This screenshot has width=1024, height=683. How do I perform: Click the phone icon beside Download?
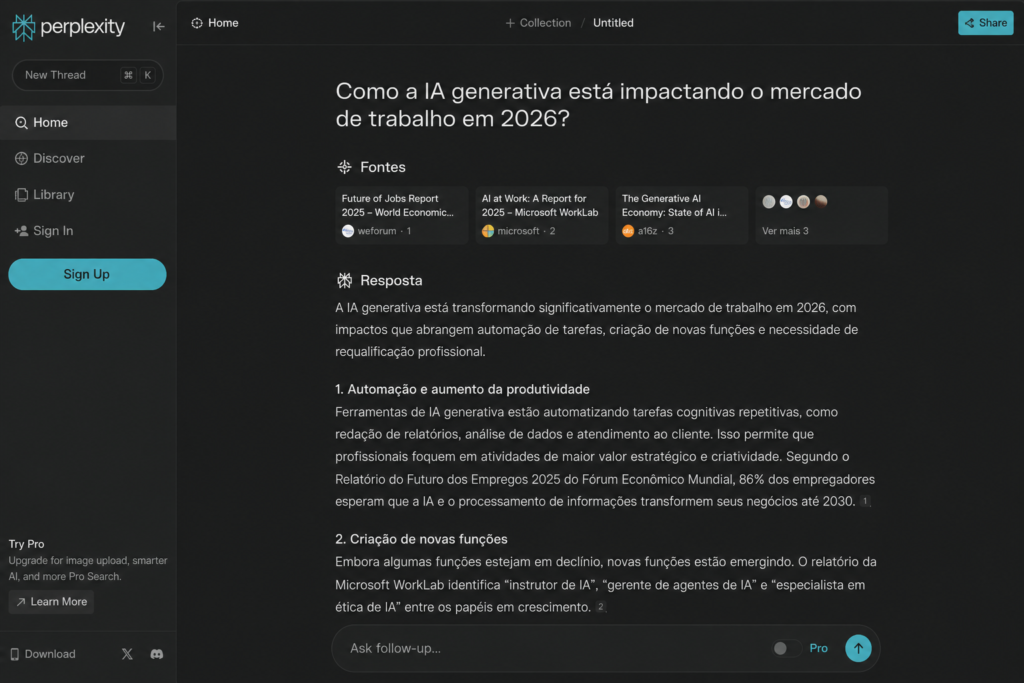point(14,654)
